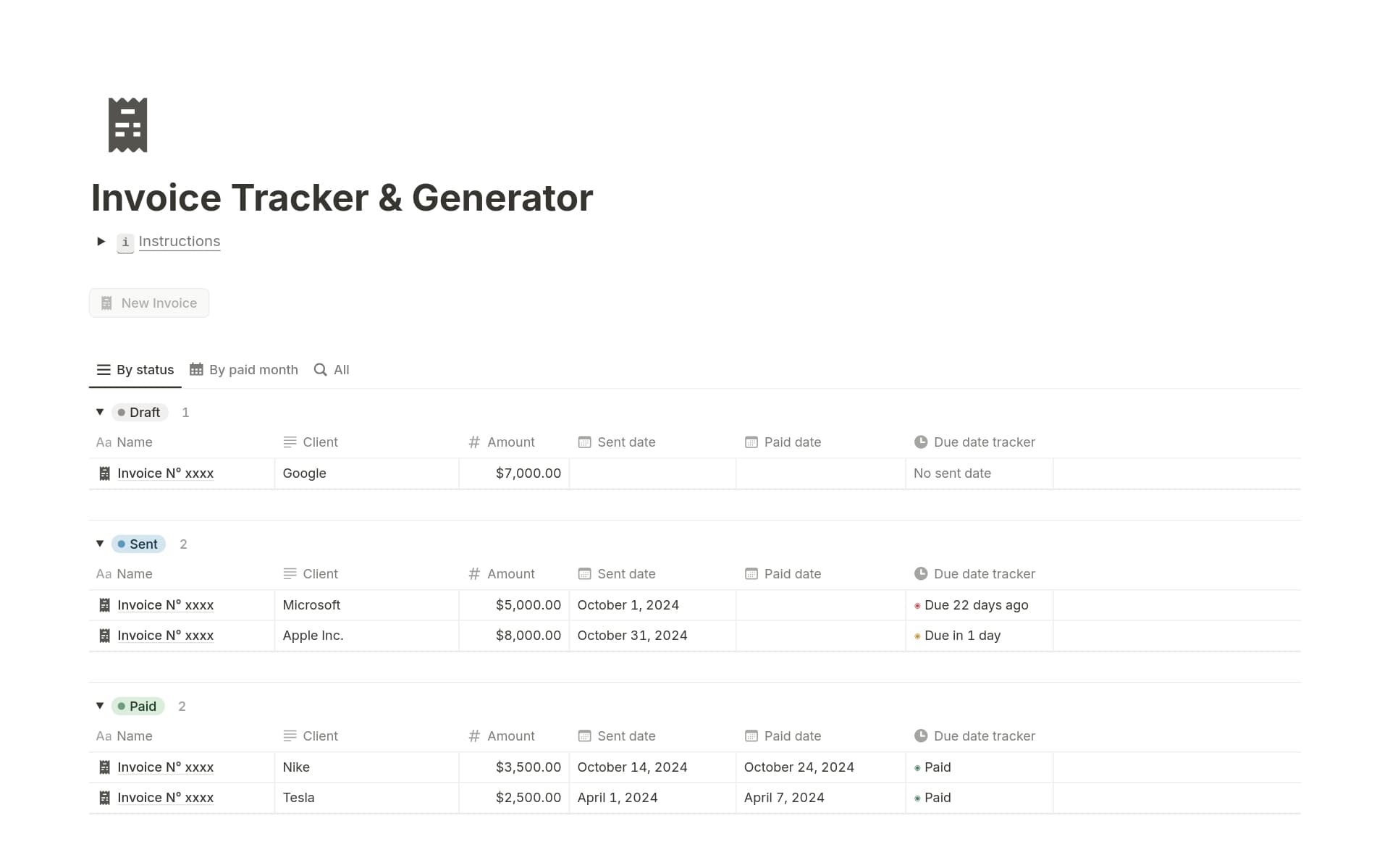This screenshot has height=868, width=1390.
Task: Click the calendar icon in Draft Sent date header
Action: click(584, 442)
